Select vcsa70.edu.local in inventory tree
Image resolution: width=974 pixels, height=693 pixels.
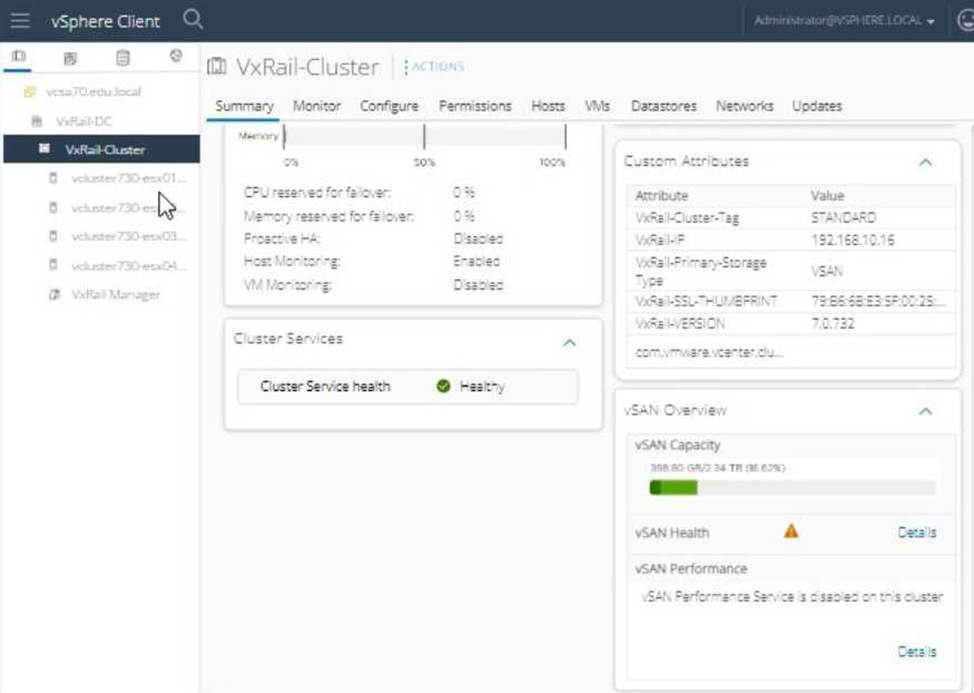click(x=93, y=92)
